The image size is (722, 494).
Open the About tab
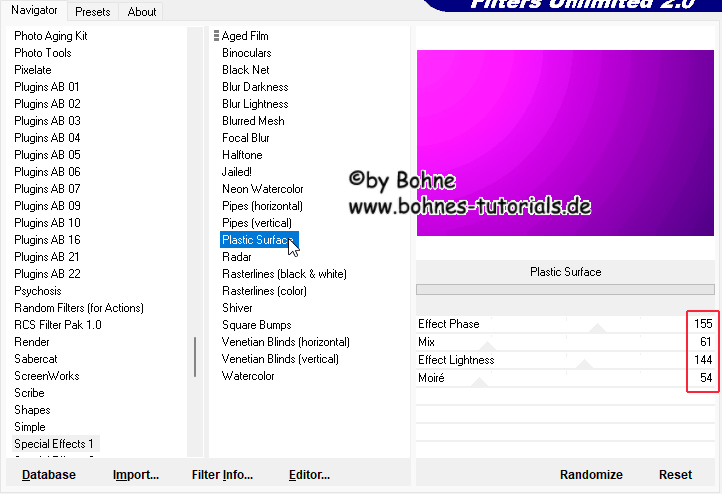click(x=142, y=12)
